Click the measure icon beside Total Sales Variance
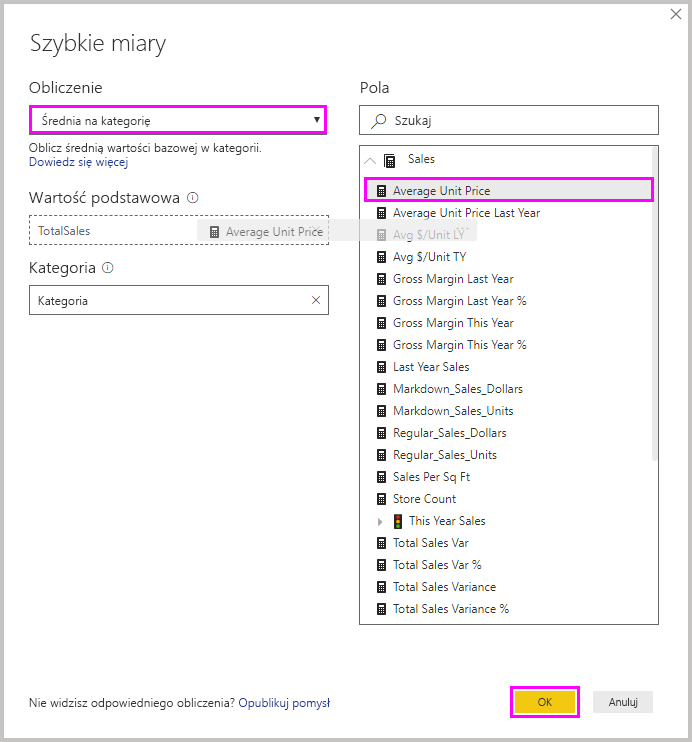692x742 pixels. point(381,587)
